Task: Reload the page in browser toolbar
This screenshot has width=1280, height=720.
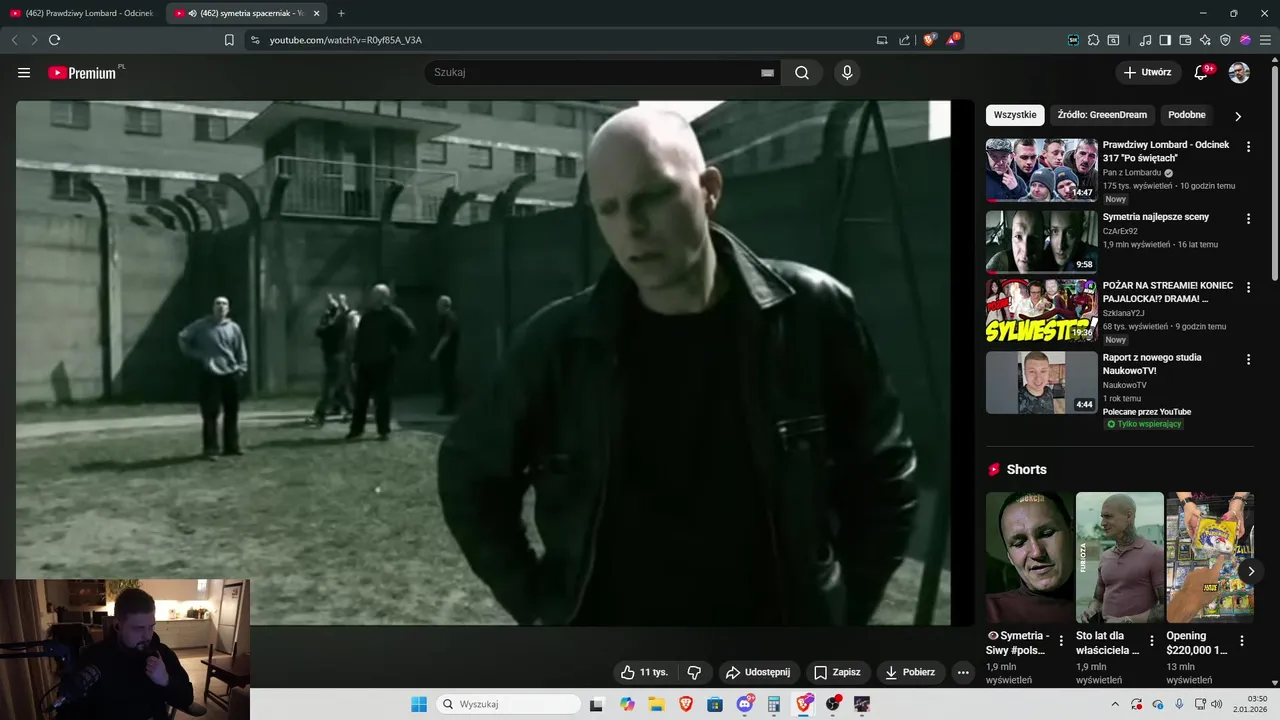Action: 54,40
